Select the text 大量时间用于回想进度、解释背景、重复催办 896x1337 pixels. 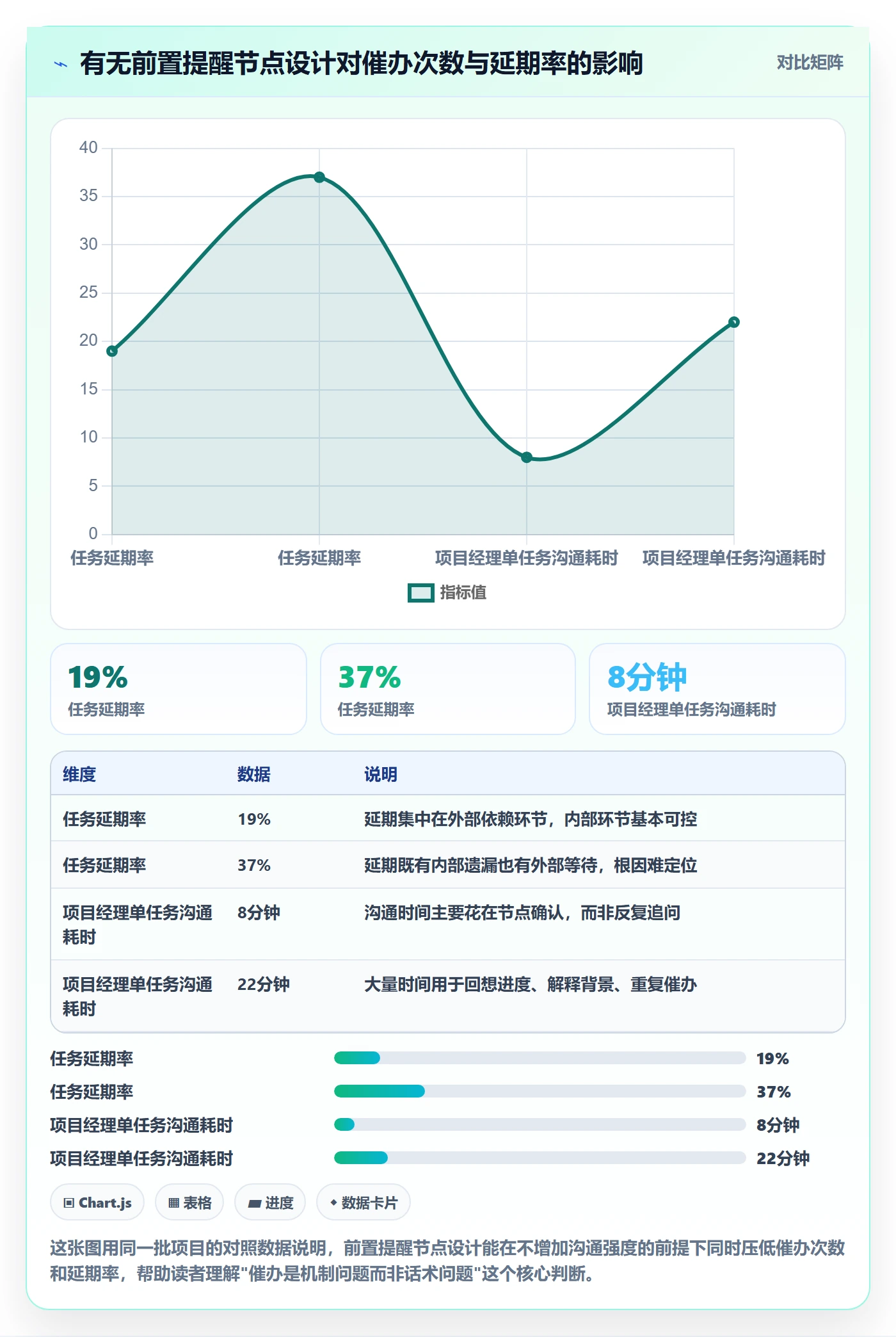tap(531, 984)
